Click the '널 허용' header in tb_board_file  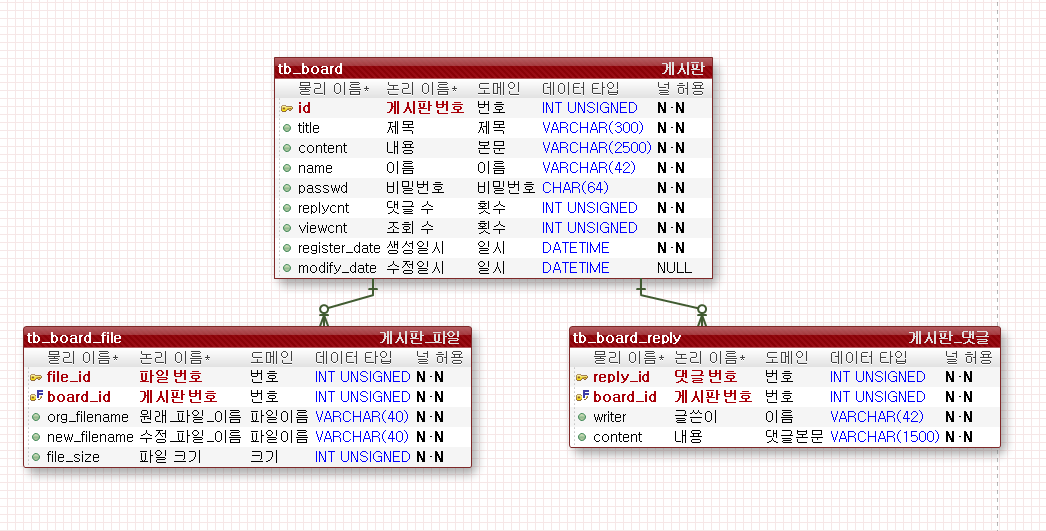tap(440, 358)
